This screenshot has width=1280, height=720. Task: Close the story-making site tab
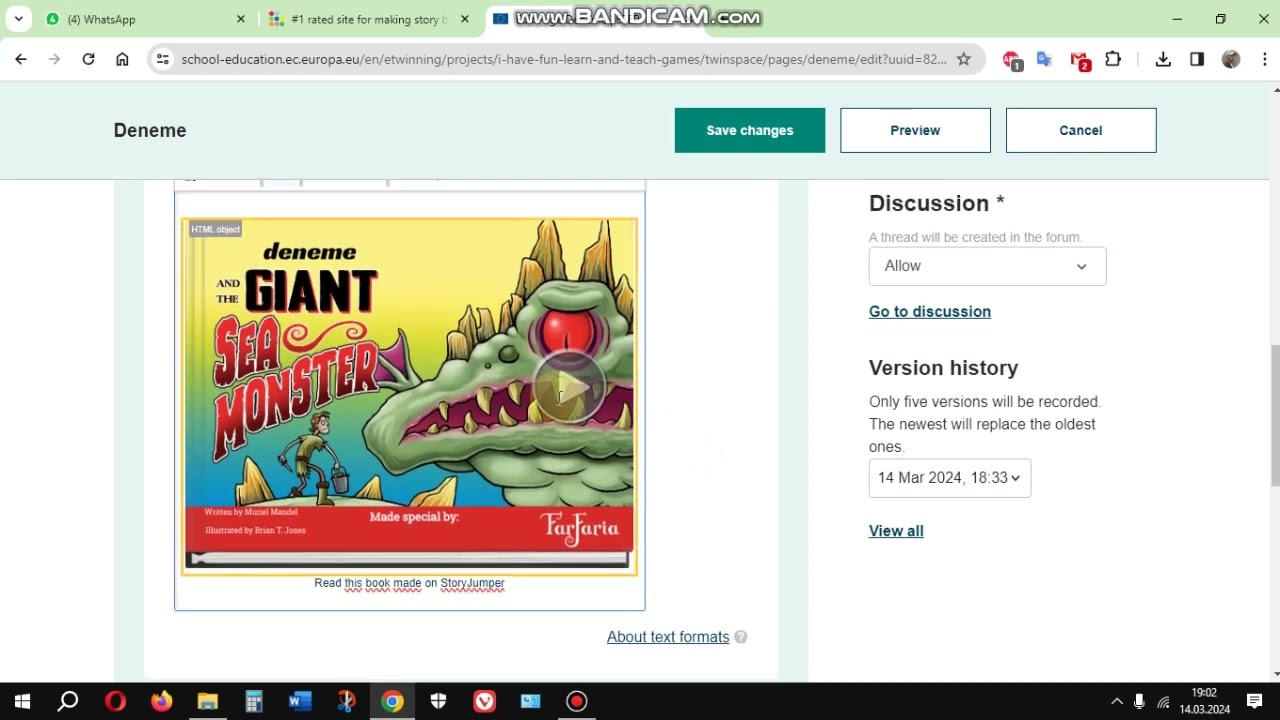click(x=464, y=19)
